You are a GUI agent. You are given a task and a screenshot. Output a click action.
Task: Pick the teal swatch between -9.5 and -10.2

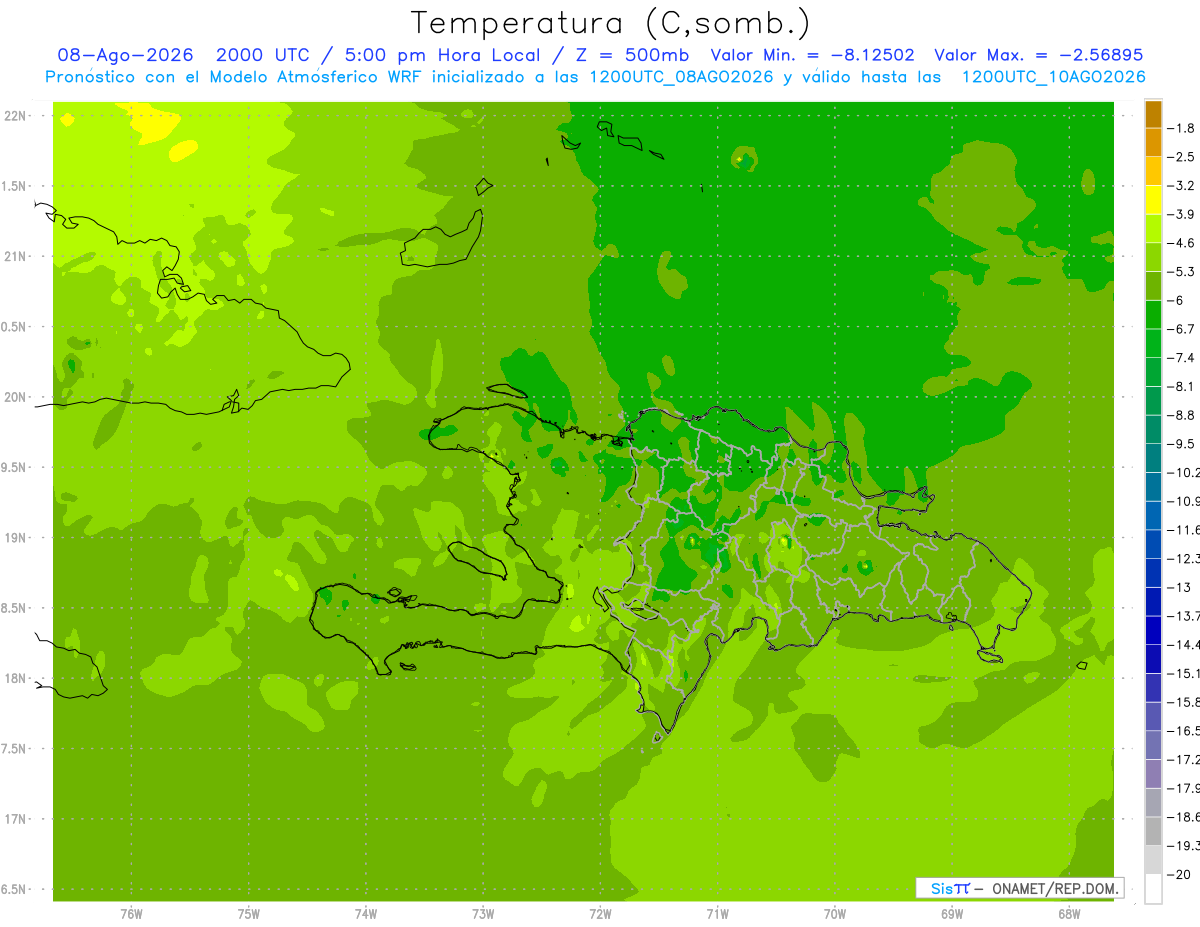1153,458
